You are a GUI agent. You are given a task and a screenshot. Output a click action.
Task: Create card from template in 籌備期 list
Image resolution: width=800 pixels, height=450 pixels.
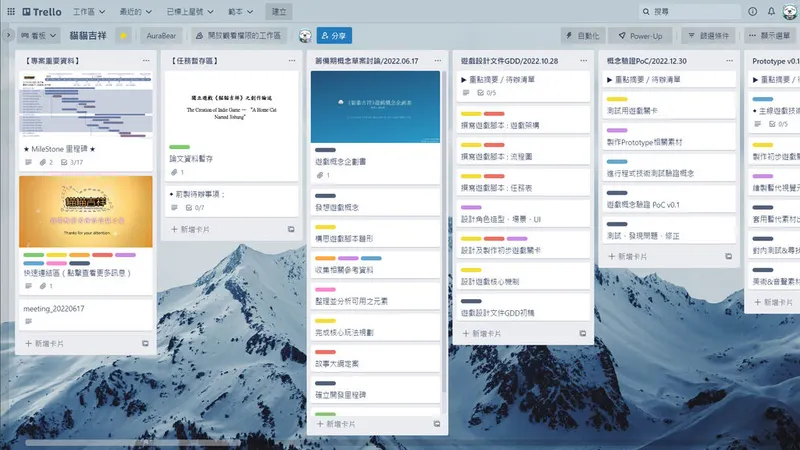[437, 424]
